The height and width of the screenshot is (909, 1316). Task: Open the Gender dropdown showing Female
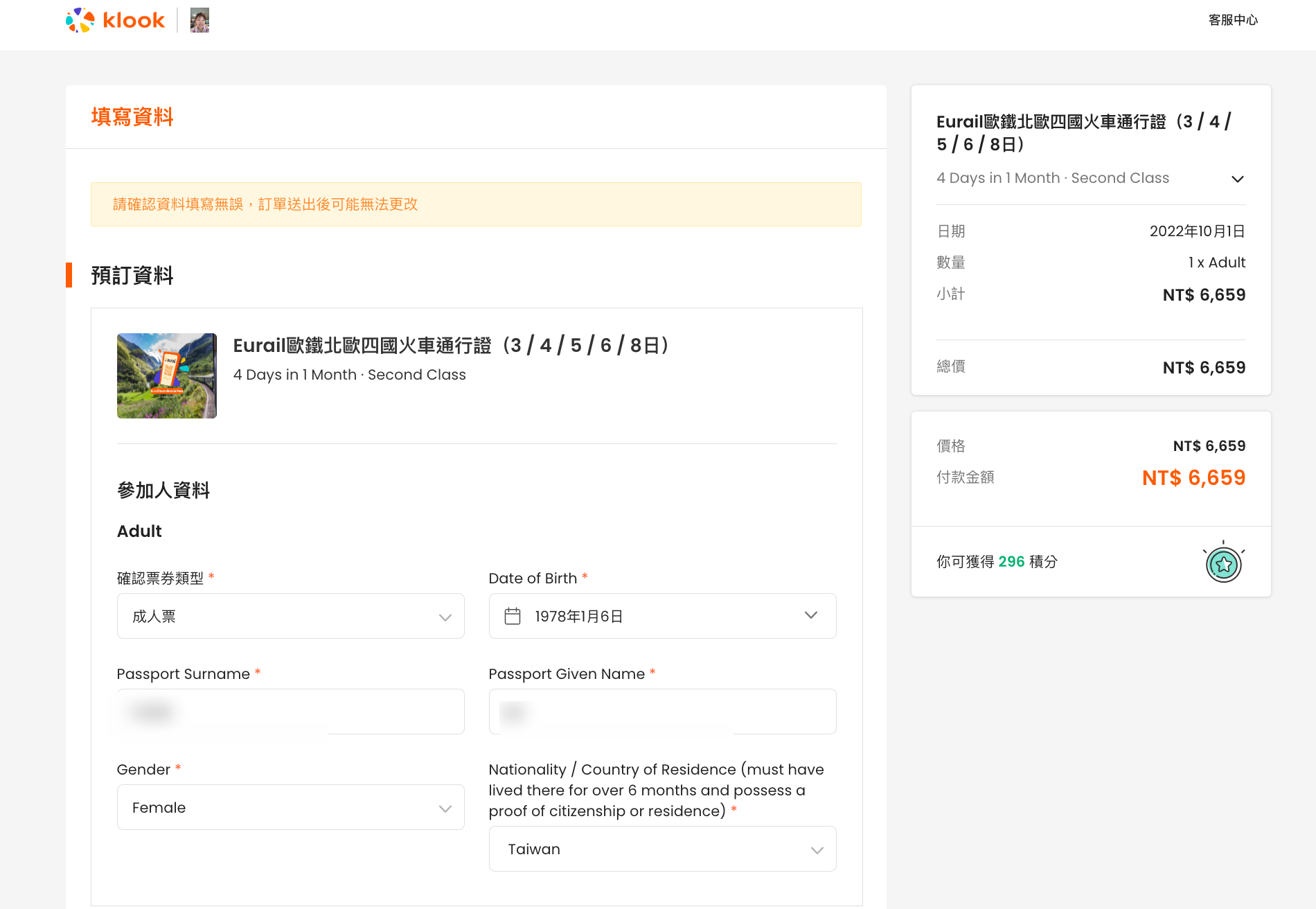pyautogui.click(x=291, y=807)
